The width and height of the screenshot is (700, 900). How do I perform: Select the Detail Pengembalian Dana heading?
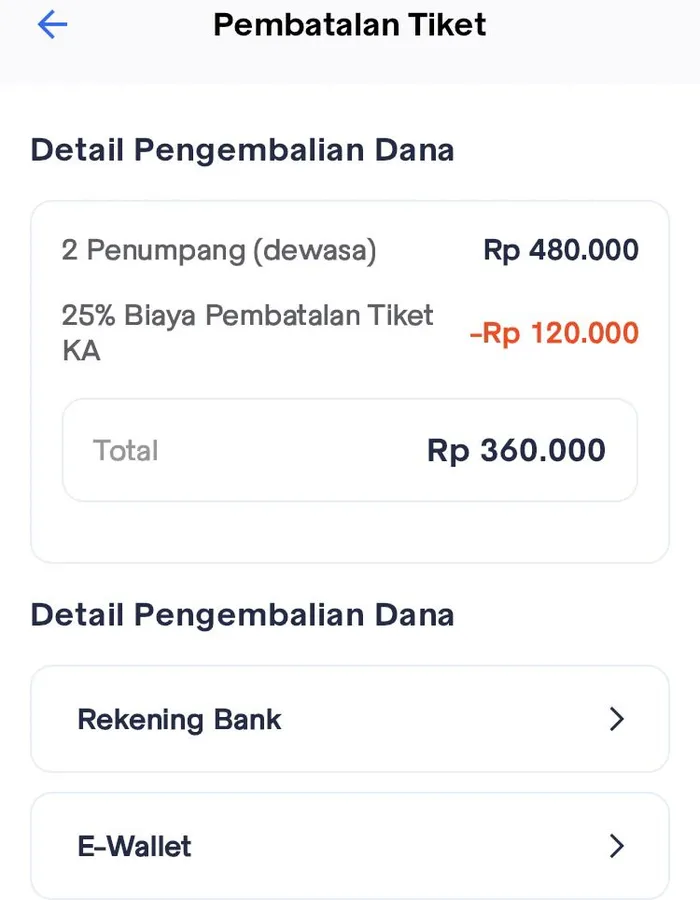tap(242, 150)
